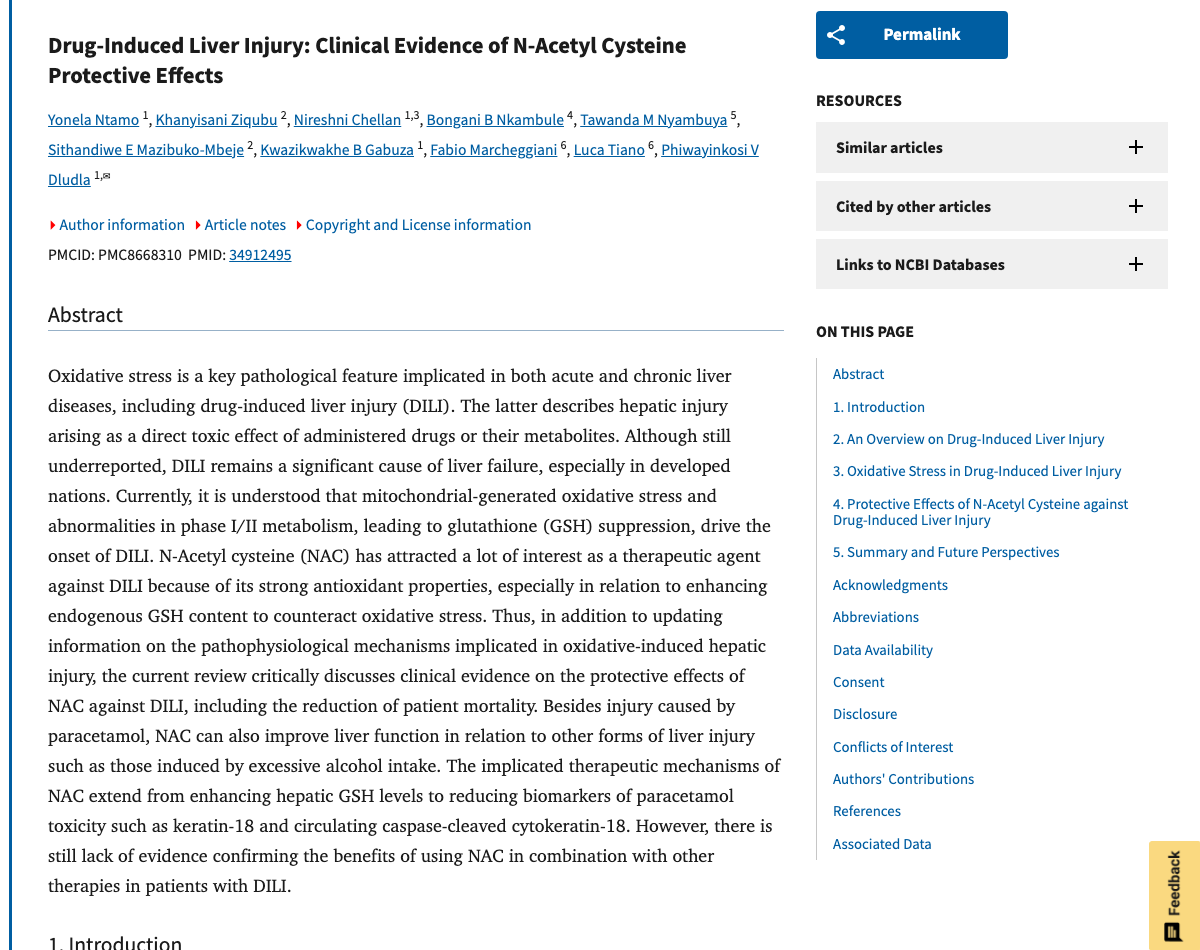1200x950 pixels.
Task: Navigate to Summary and Future Perspectives section
Action: coord(945,551)
